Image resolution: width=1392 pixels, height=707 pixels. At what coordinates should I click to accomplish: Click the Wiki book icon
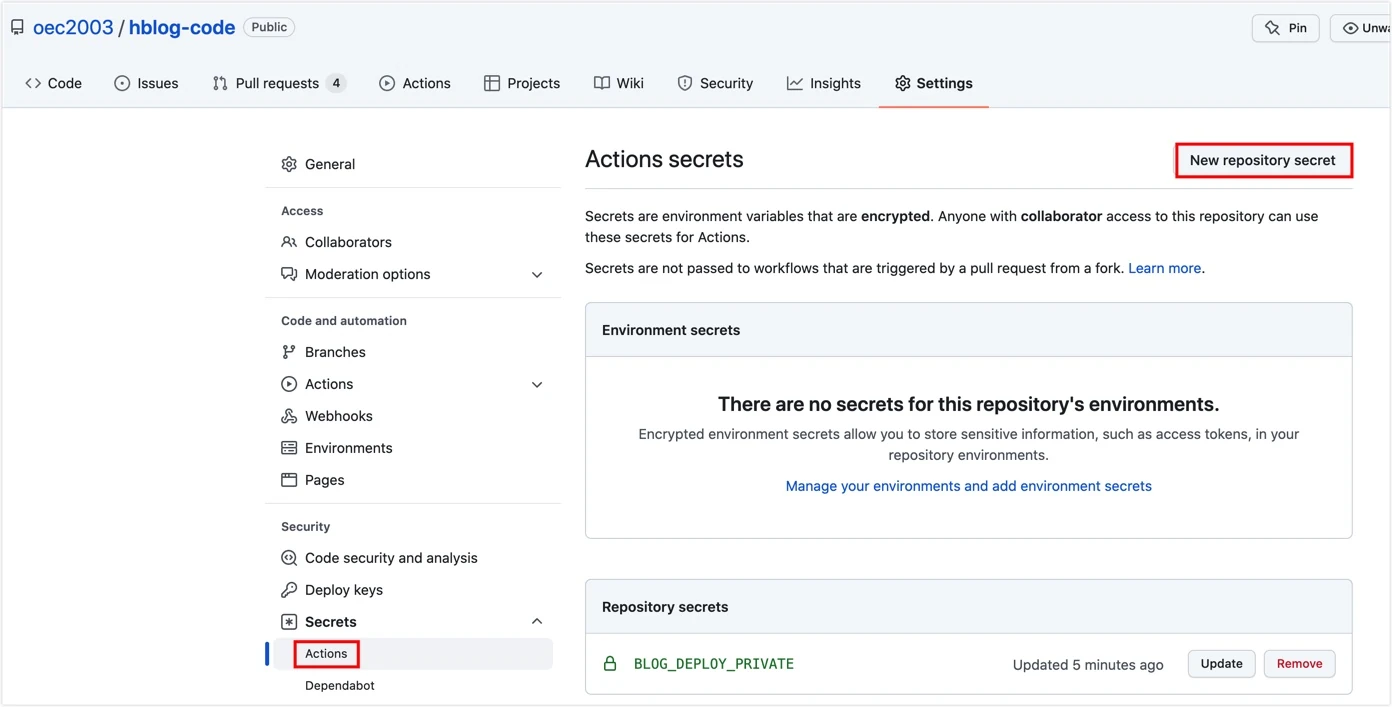click(602, 83)
